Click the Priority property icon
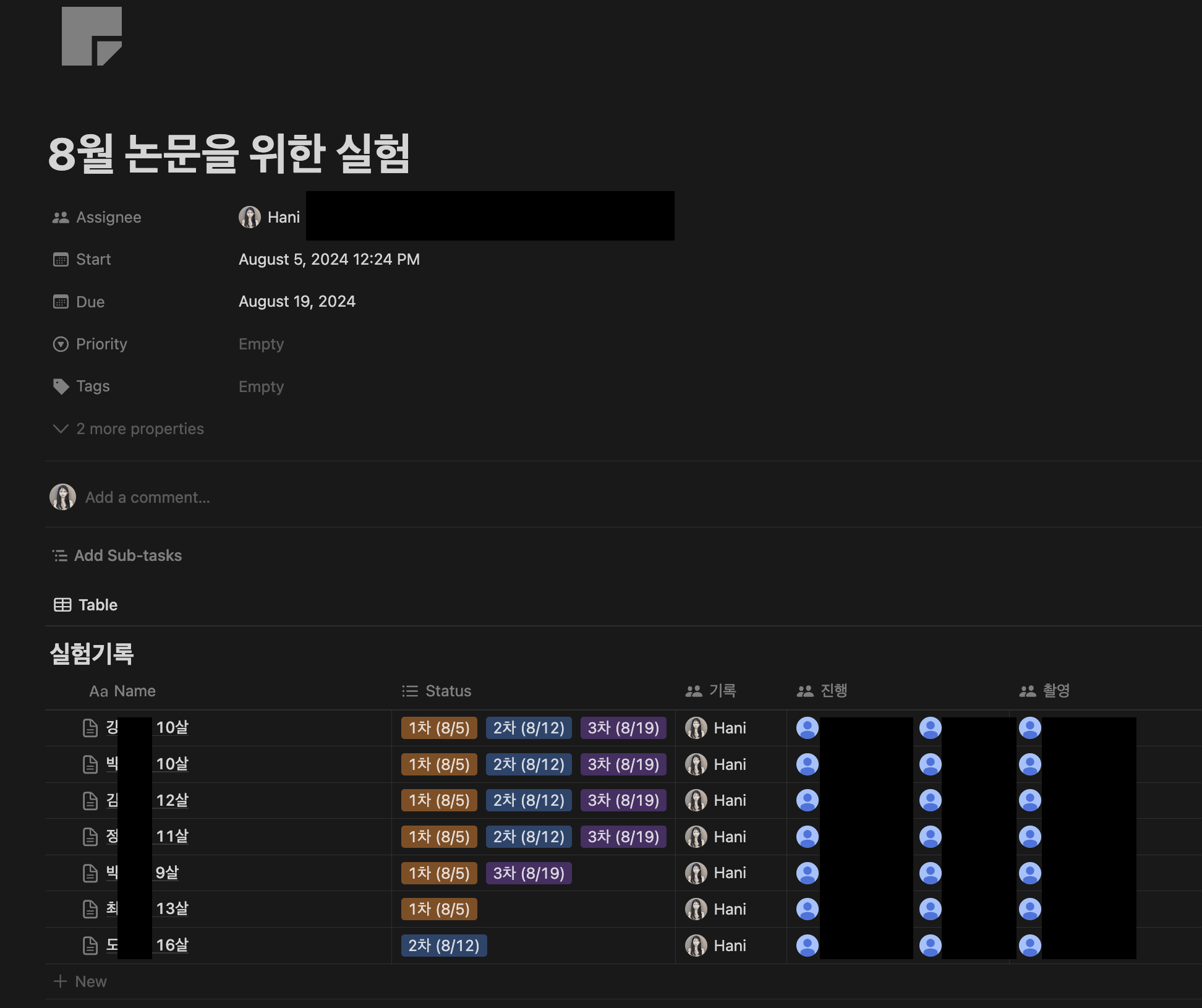The height and width of the screenshot is (1008, 1202). [61, 344]
